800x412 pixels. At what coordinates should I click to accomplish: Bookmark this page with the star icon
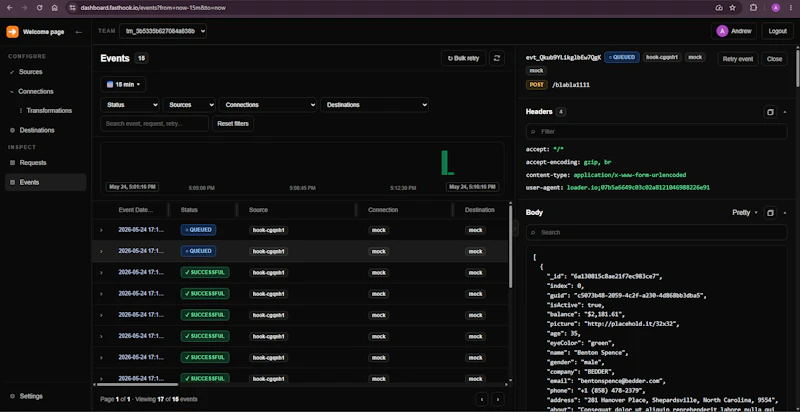coord(733,8)
